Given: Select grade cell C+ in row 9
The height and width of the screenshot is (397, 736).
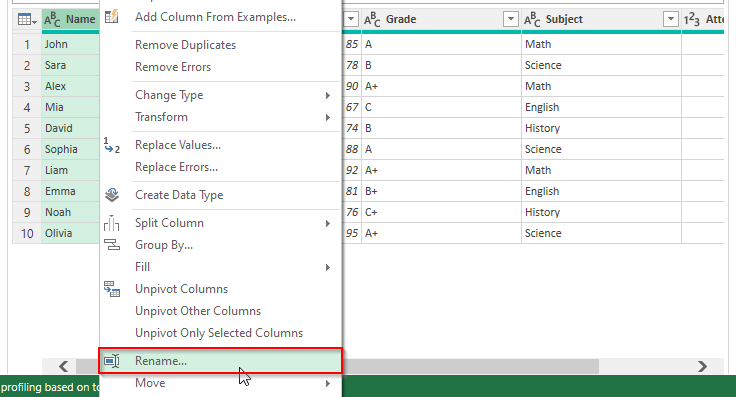Looking at the screenshot, I should [441, 212].
